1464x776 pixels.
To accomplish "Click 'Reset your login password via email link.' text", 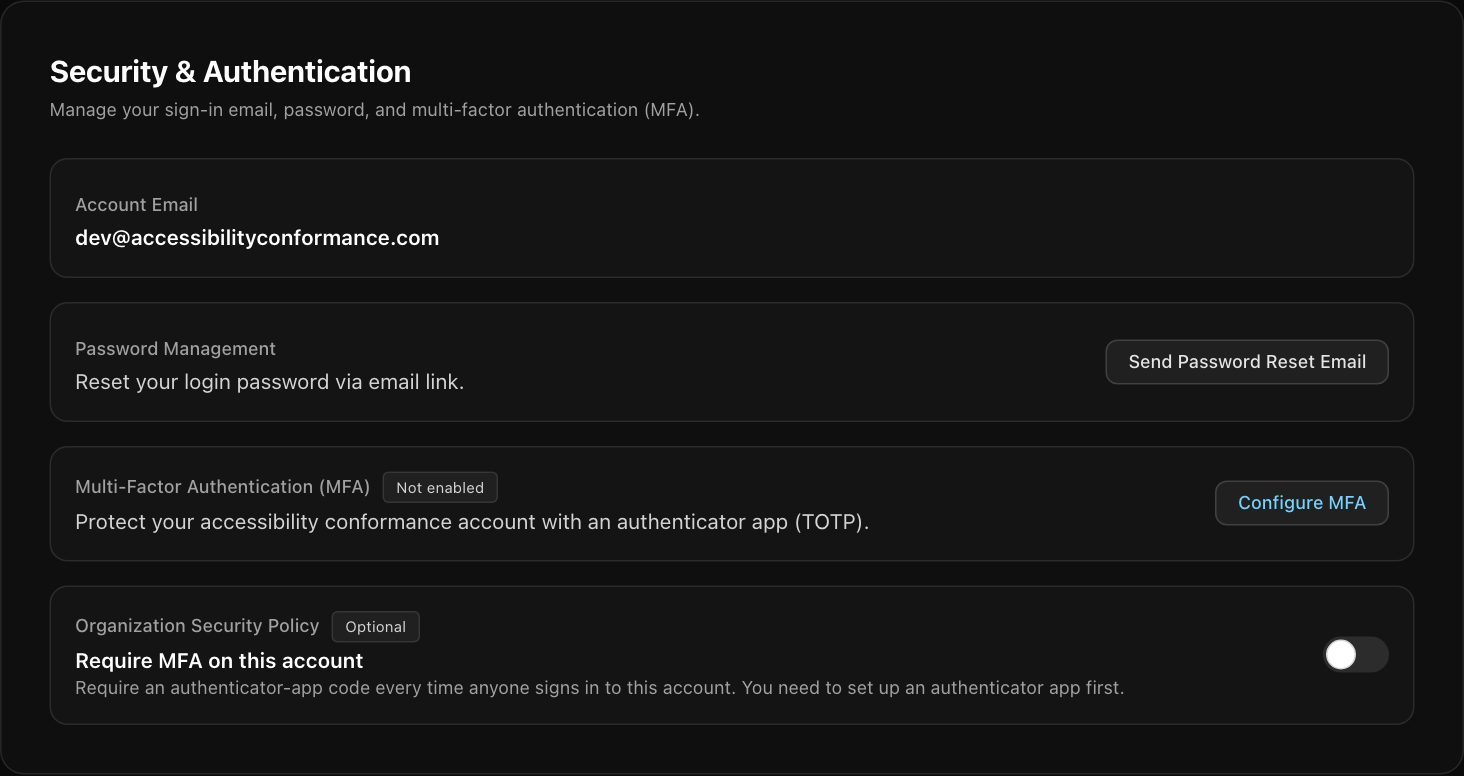I will pos(270,382).
